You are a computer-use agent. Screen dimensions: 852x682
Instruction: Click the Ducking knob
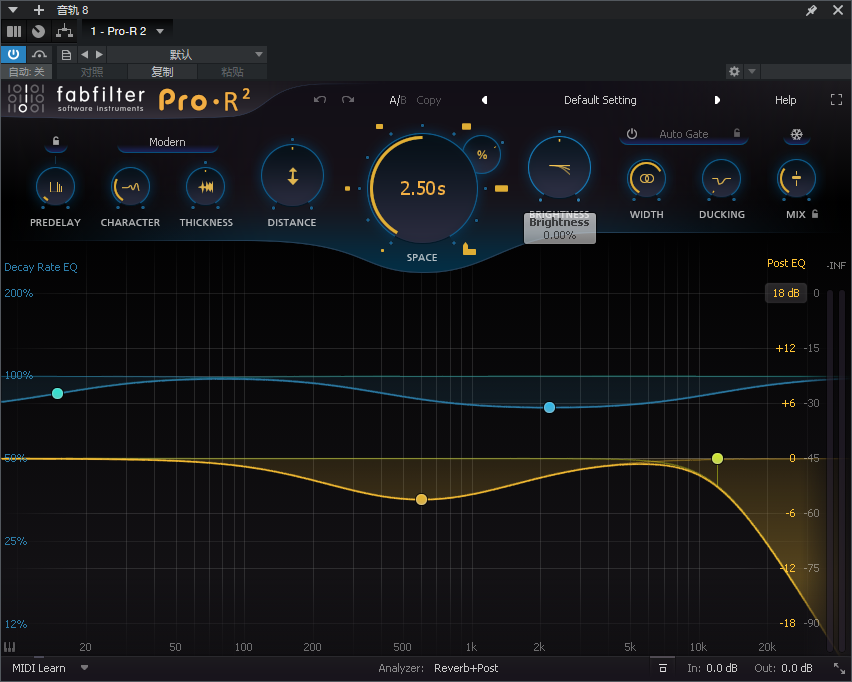pos(722,179)
